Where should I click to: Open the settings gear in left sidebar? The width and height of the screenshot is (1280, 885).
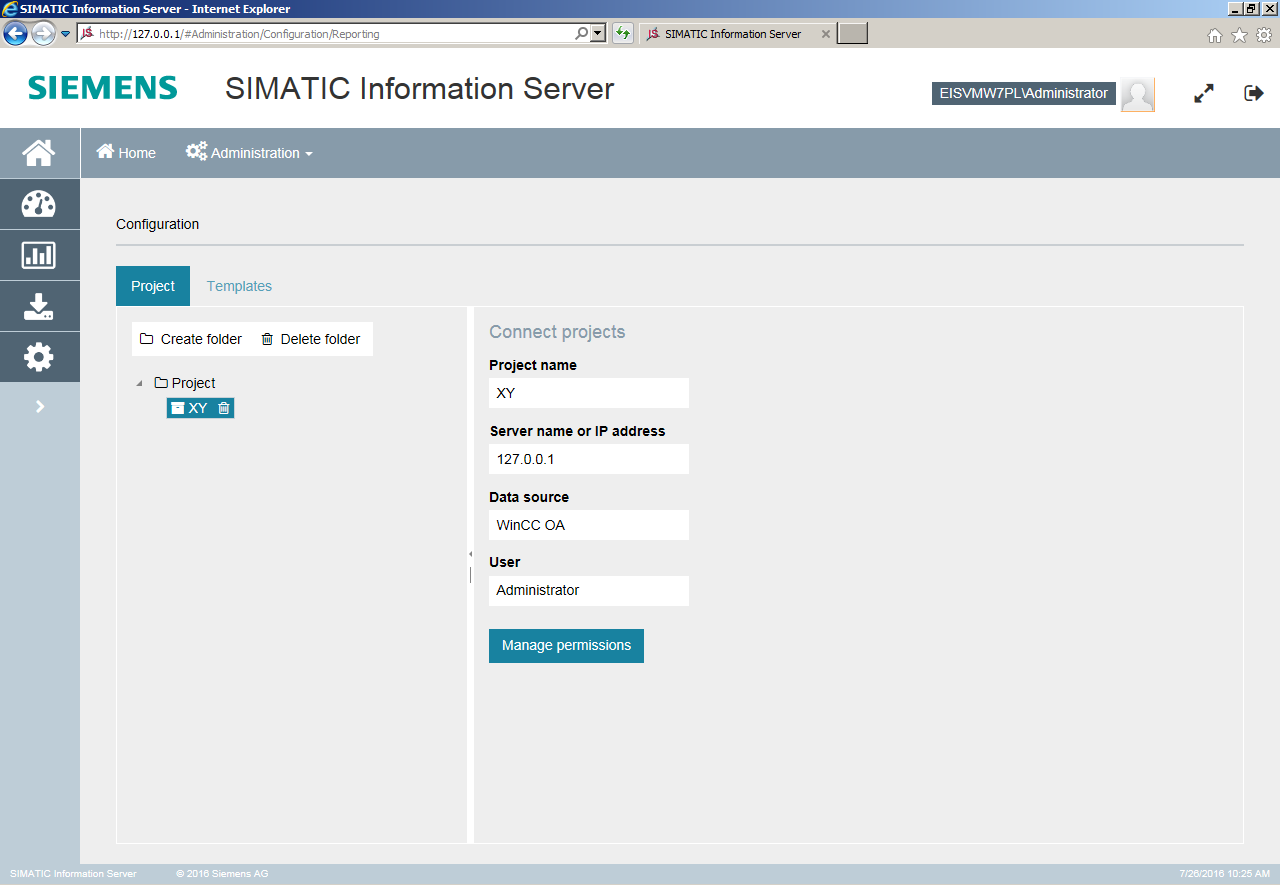point(39,357)
